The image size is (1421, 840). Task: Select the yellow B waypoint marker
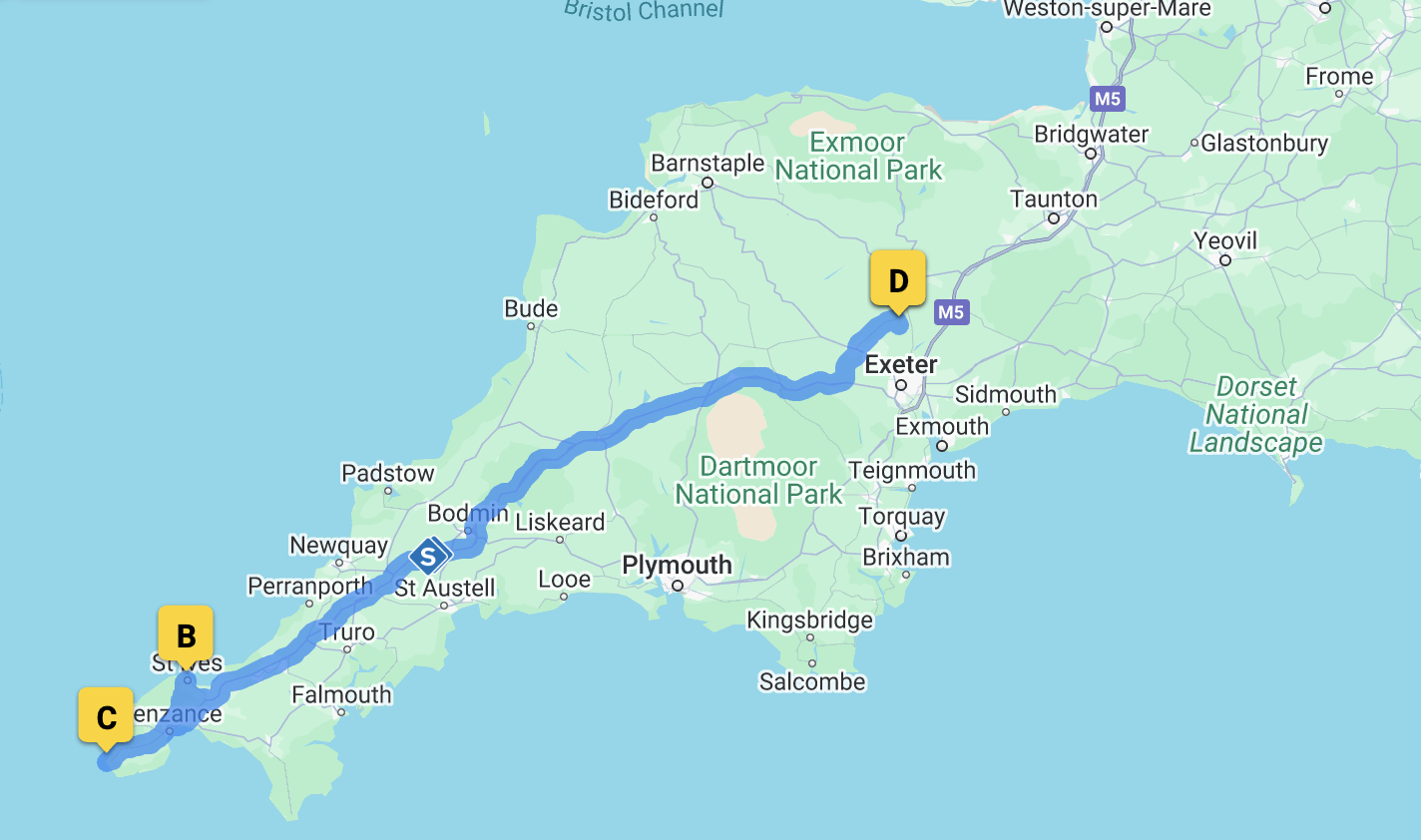186,635
